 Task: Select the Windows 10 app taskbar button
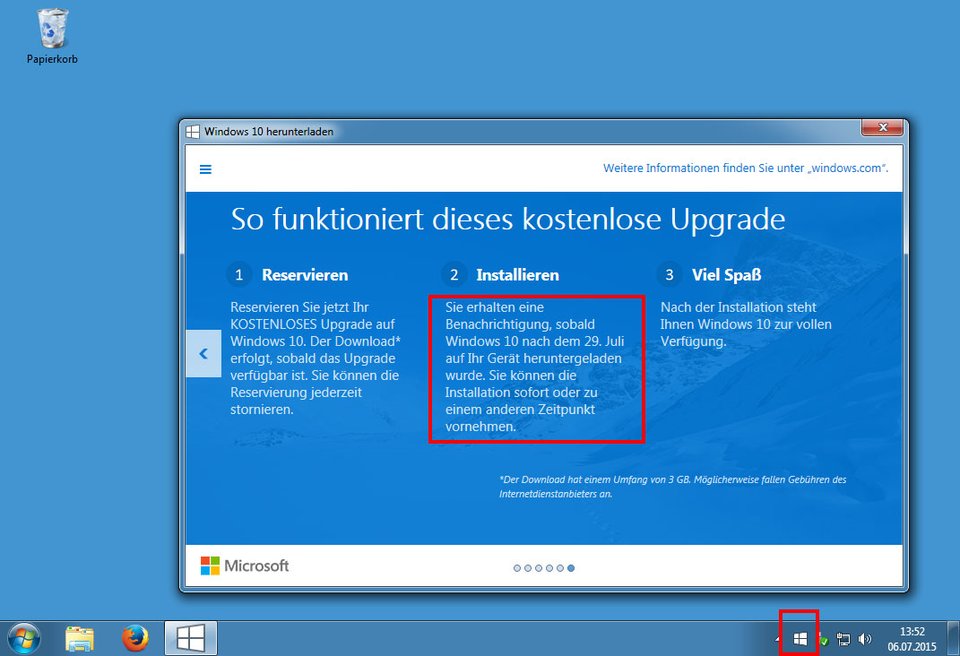[190, 638]
